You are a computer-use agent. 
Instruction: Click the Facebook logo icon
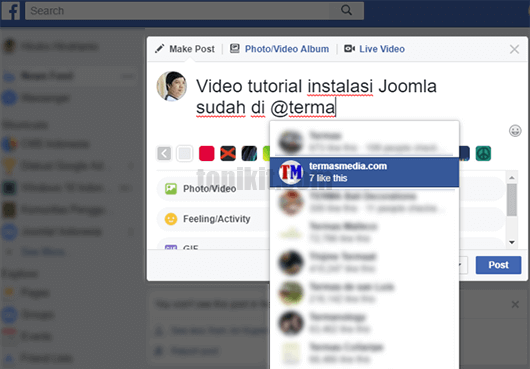click(x=11, y=11)
